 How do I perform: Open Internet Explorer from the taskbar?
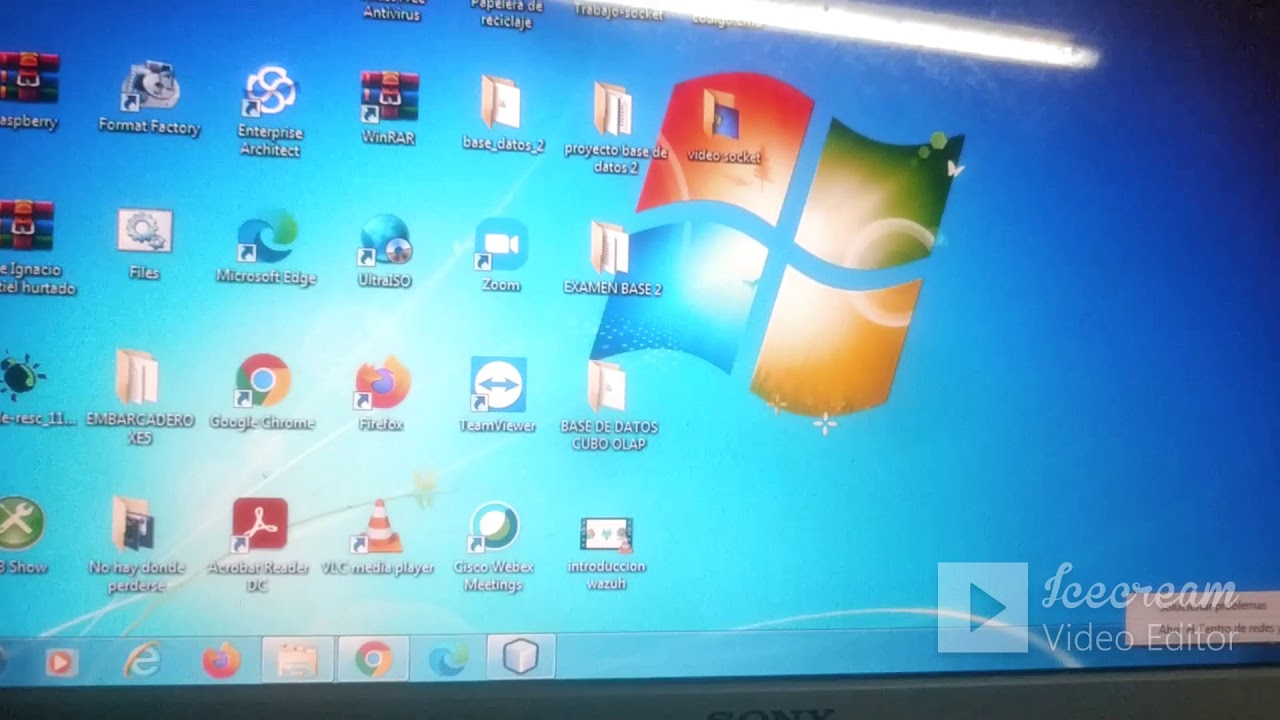pyautogui.click(x=141, y=660)
